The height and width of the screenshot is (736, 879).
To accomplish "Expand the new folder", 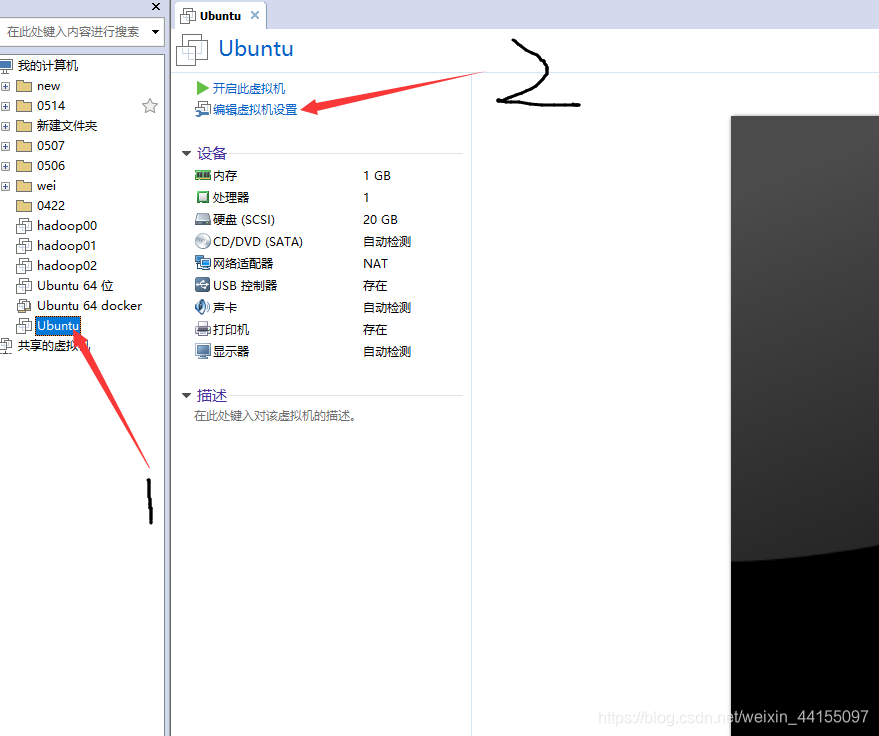I will click(6, 86).
